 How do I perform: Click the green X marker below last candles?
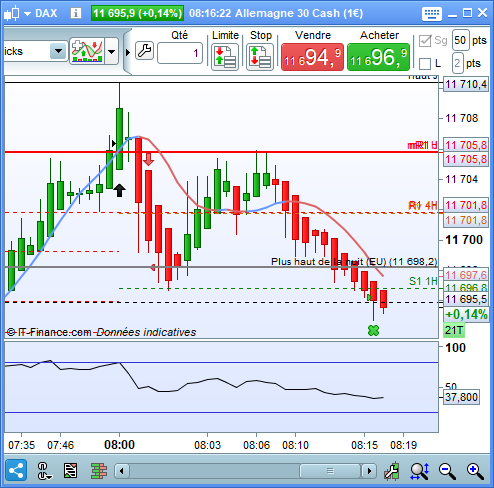click(373, 330)
